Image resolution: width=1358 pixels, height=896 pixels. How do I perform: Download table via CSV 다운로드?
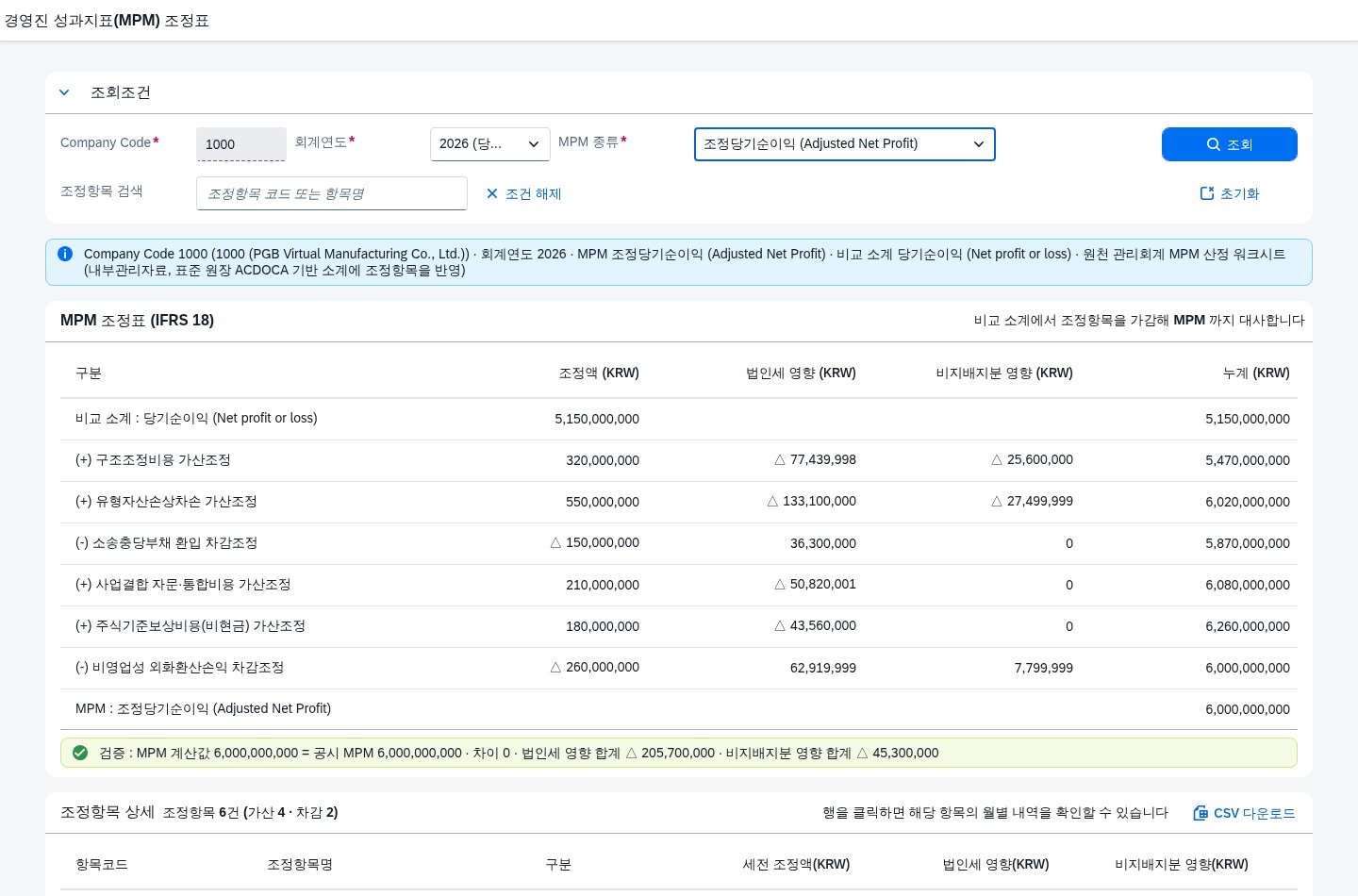[1244, 813]
